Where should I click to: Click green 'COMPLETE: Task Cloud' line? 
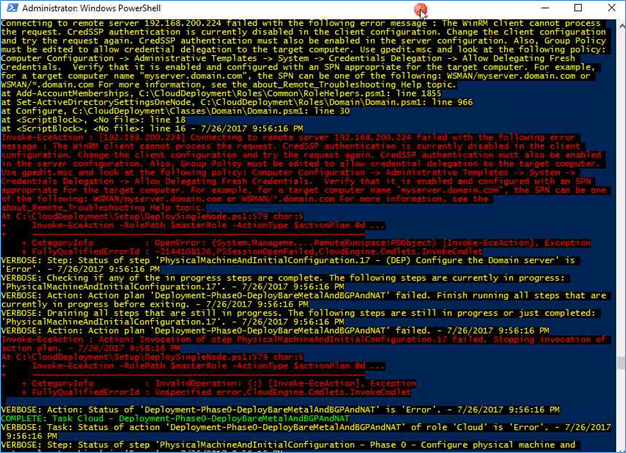175,418
